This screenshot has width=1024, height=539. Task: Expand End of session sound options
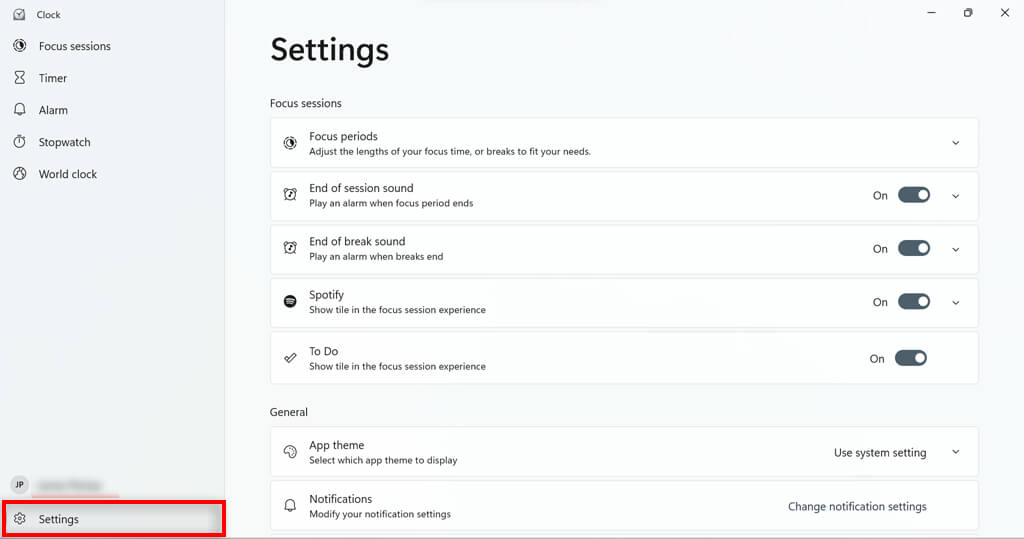click(955, 196)
